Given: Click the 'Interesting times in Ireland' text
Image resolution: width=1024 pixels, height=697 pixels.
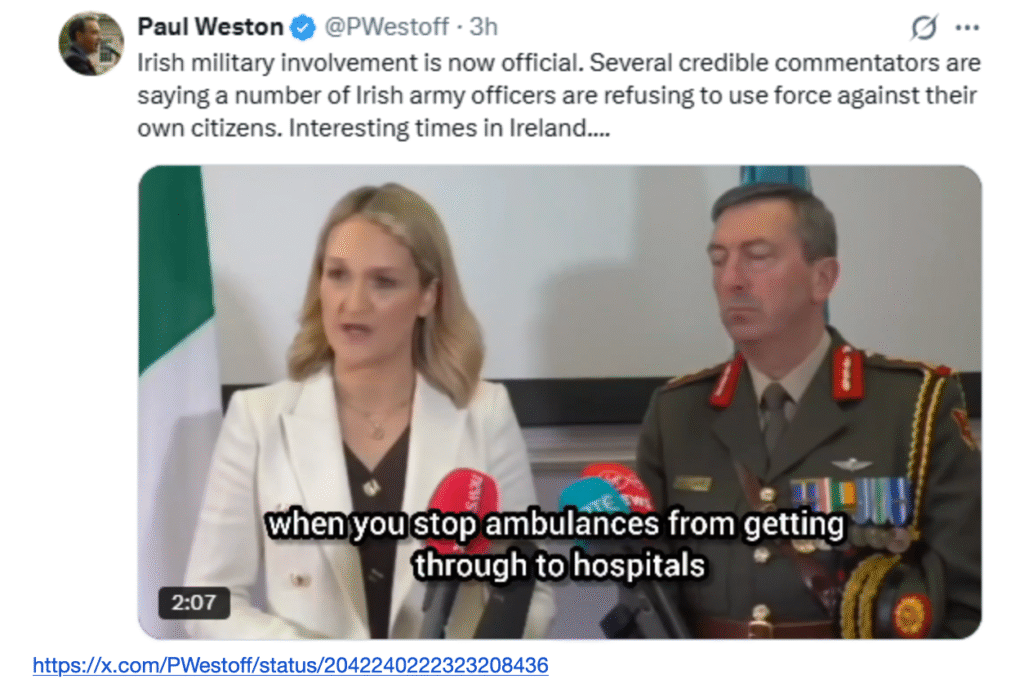Looking at the screenshot, I should click(449, 127).
